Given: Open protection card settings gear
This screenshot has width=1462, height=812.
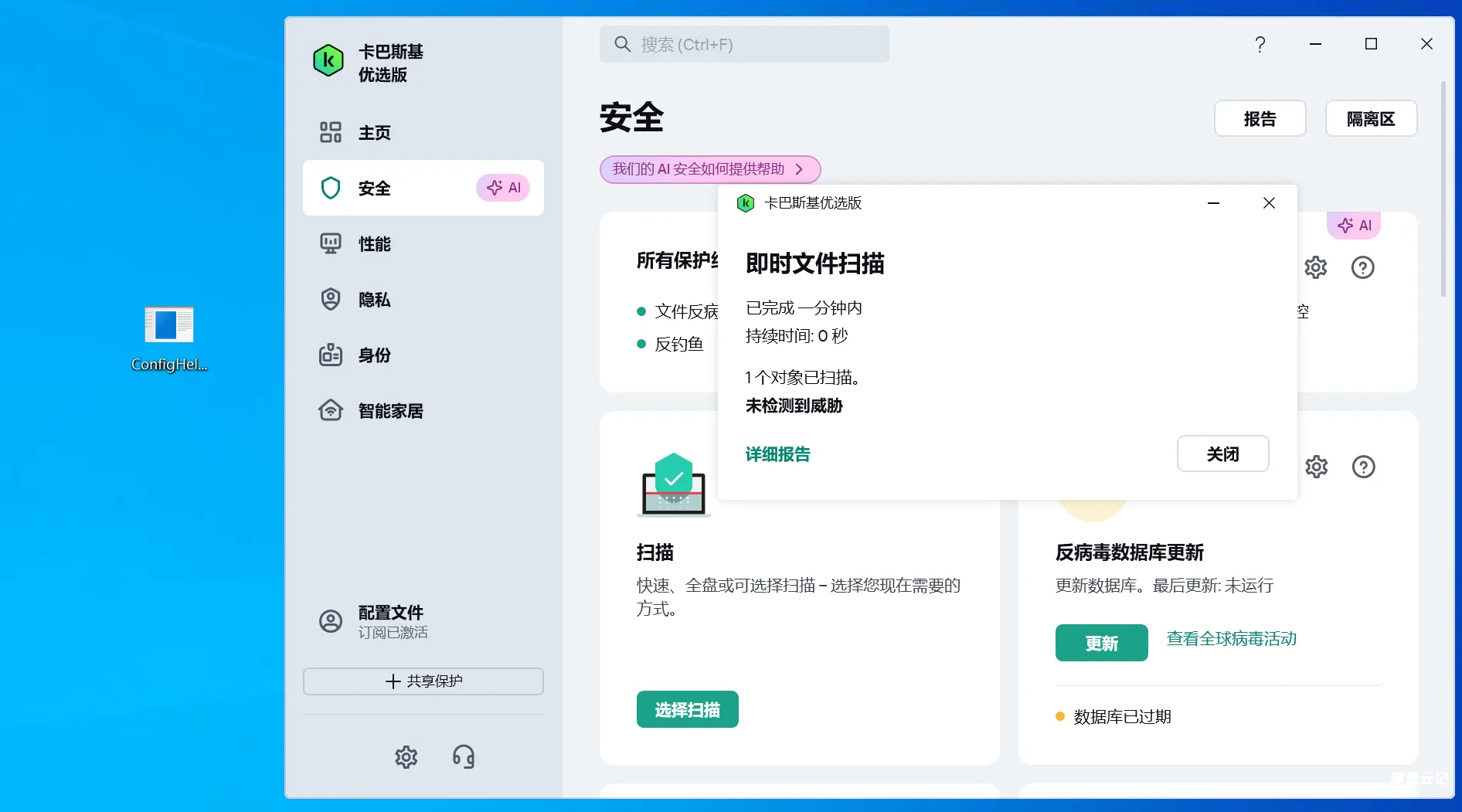Looking at the screenshot, I should [x=1315, y=267].
